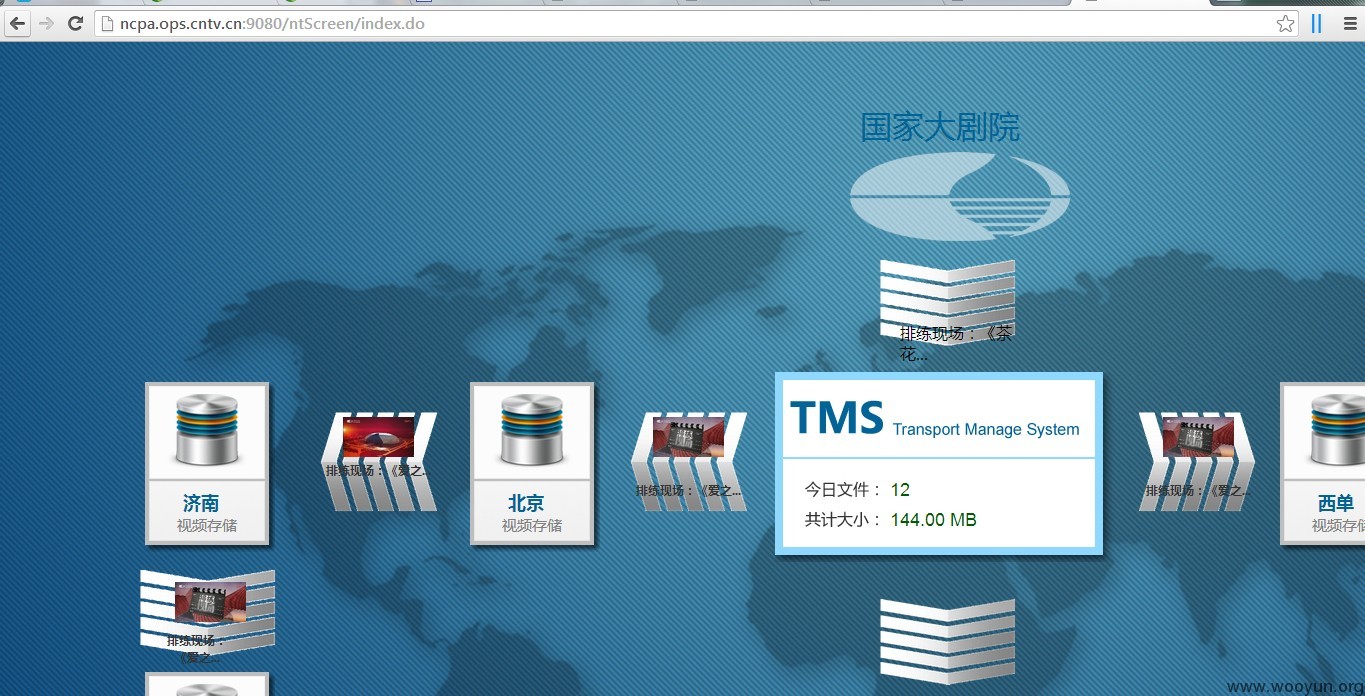Image resolution: width=1365 pixels, height=696 pixels.
Task: Click the TMS Transport Manage System heading
Action: point(934,418)
